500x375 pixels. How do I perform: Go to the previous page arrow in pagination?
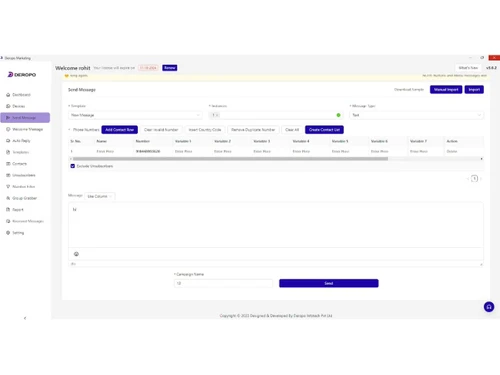pos(468,179)
